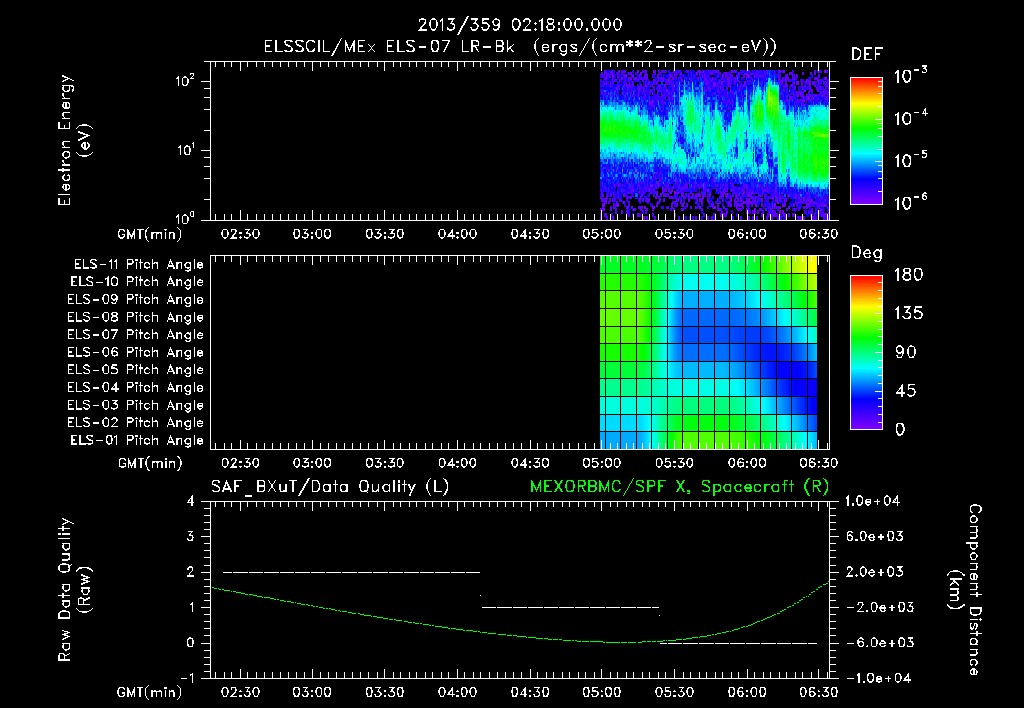This screenshot has width=1024, height=708.
Task: Click the Component Distance (km) axis label
Action: [965, 590]
